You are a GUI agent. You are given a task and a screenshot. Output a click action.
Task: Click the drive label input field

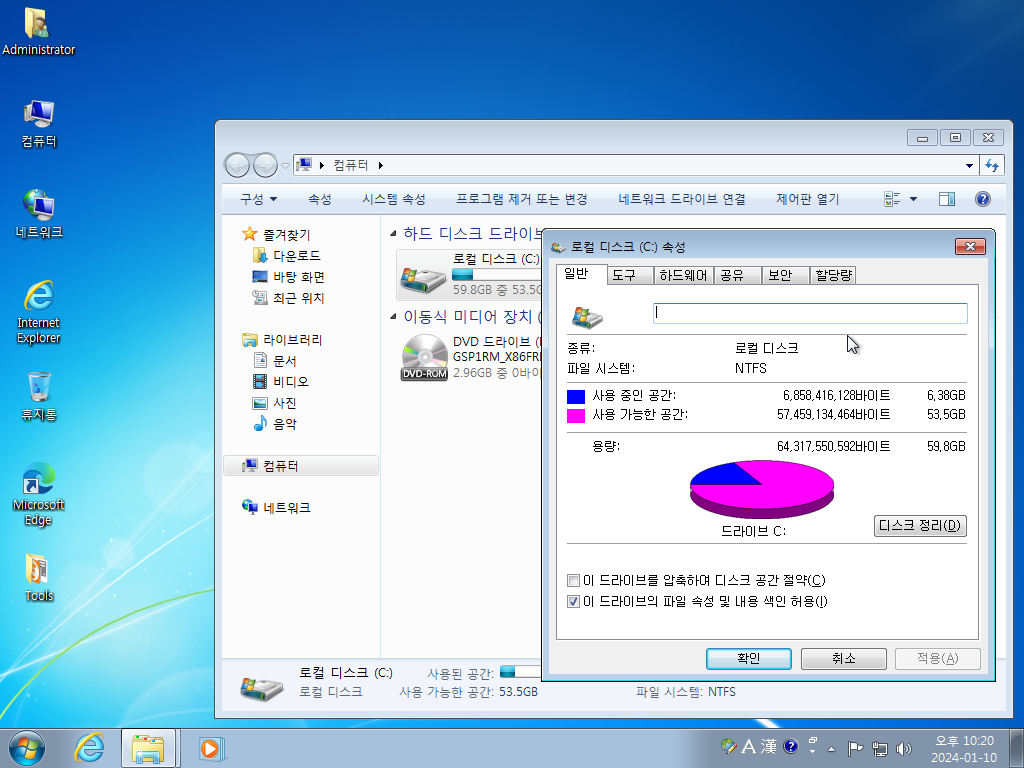coord(810,313)
